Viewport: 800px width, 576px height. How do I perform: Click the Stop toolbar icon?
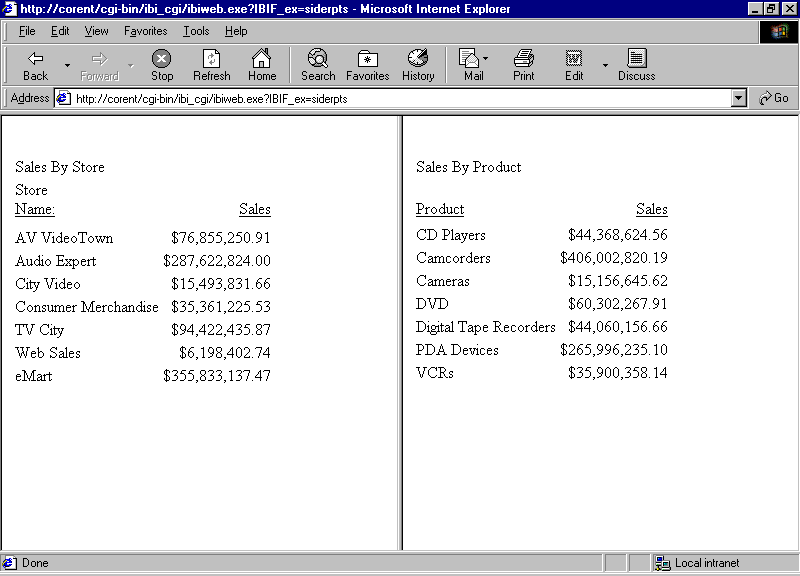[x=161, y=64]
